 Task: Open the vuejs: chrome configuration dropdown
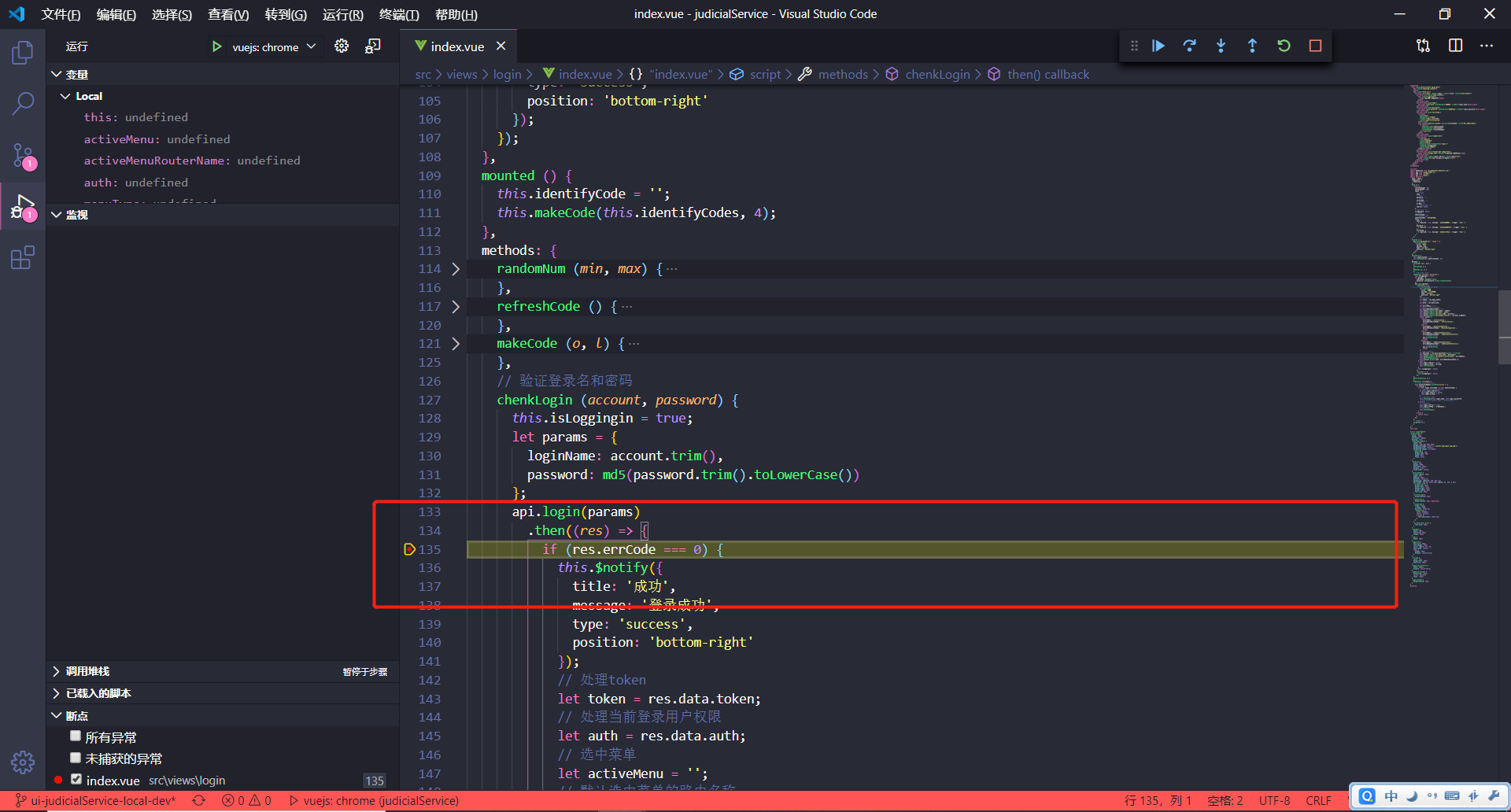click(274, 47)
